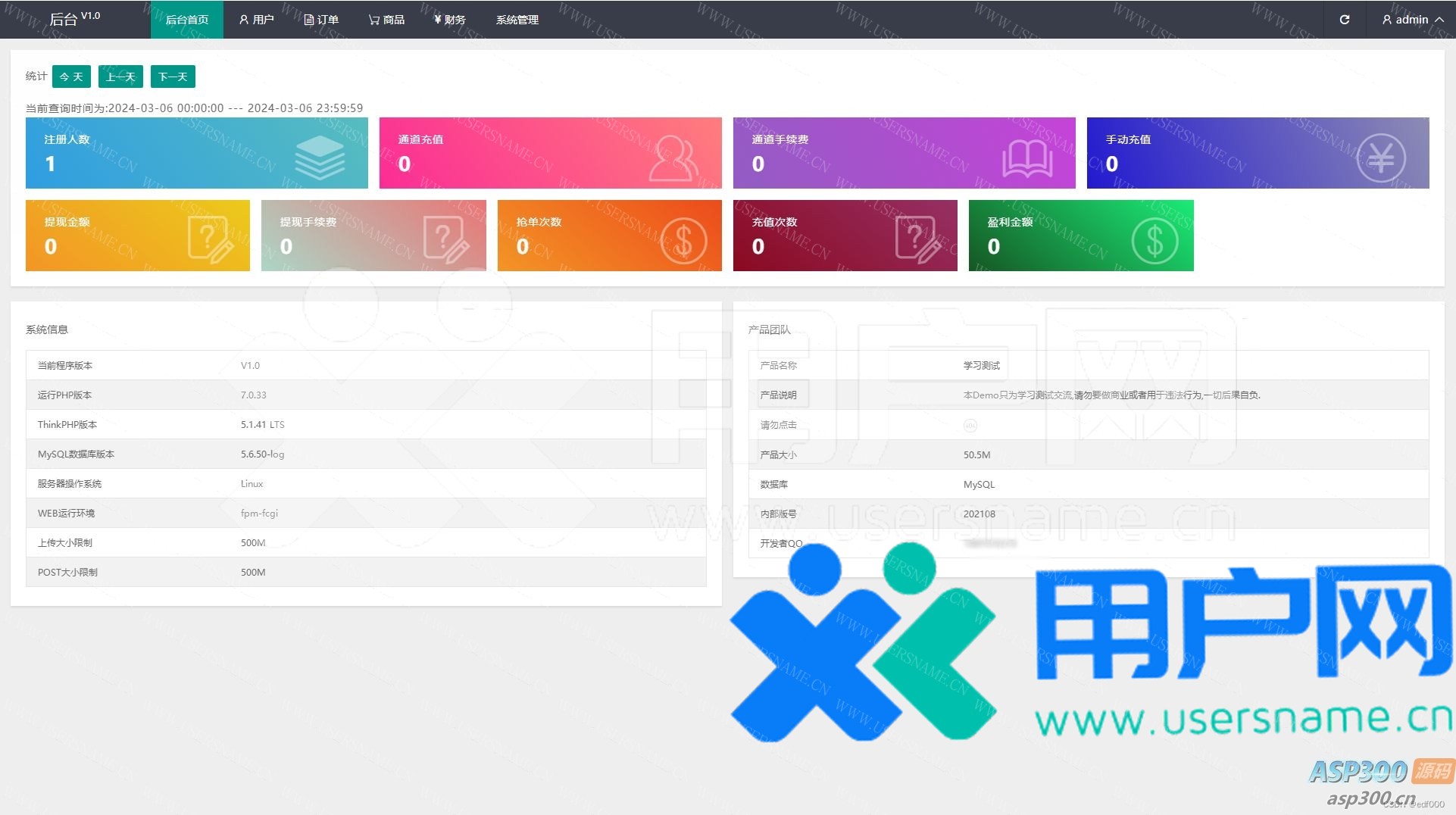Click the edit icon on 提现金额 card
Viewport: 1456px width, 815px height.
click(x=210, y=239)
